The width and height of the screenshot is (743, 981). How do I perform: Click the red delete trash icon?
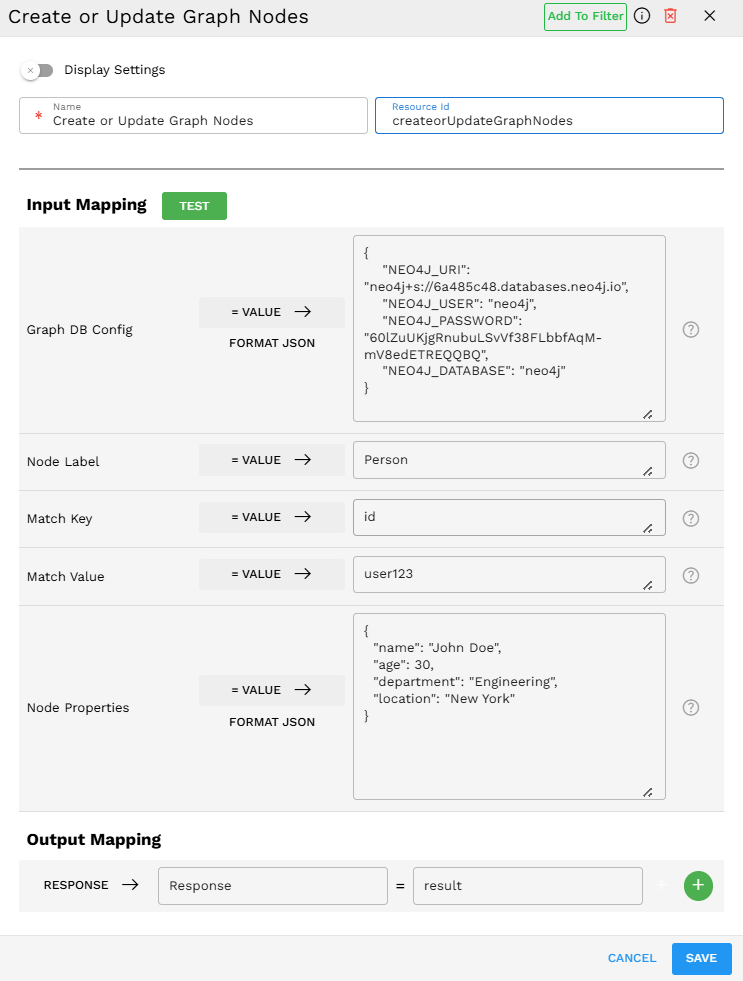click(x=671, y=16)
